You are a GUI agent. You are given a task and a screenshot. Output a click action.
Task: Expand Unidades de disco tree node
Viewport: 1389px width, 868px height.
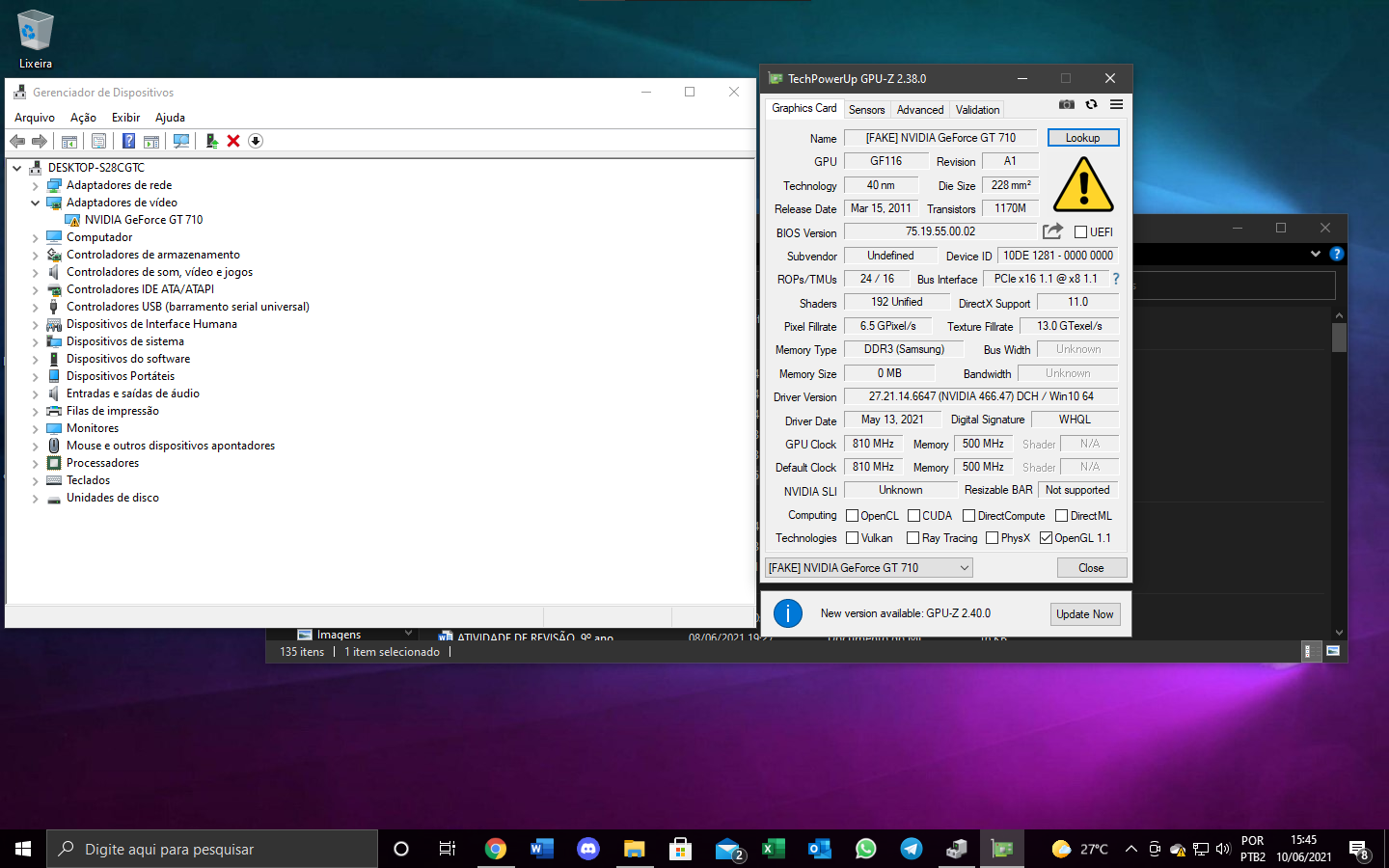coord(36,499)
